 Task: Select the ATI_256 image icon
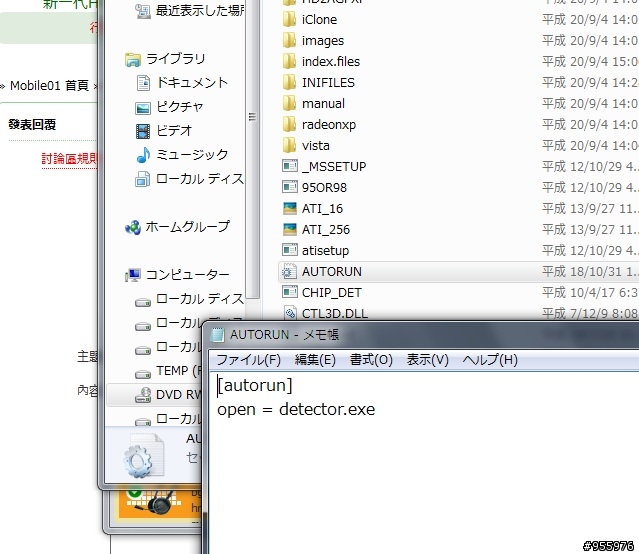(290, 230)
